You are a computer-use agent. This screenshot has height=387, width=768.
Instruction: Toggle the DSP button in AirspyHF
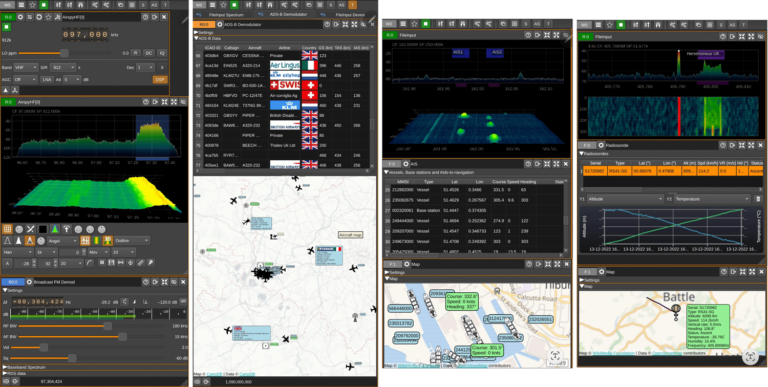[x=160, y=79]
